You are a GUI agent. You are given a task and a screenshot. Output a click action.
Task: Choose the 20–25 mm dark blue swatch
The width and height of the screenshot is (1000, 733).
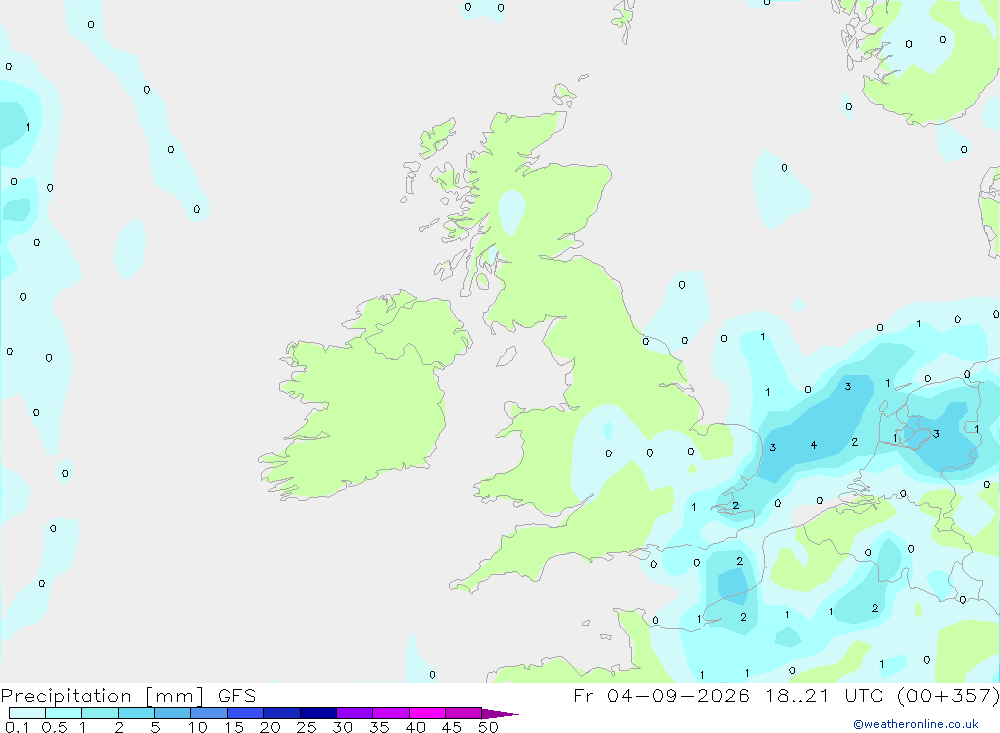281,713
